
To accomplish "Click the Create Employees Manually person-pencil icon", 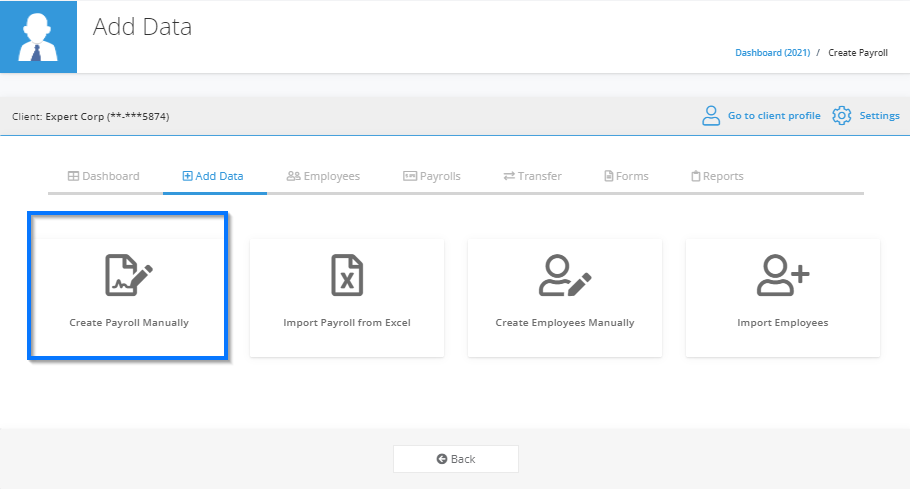I will click(565, 275).
